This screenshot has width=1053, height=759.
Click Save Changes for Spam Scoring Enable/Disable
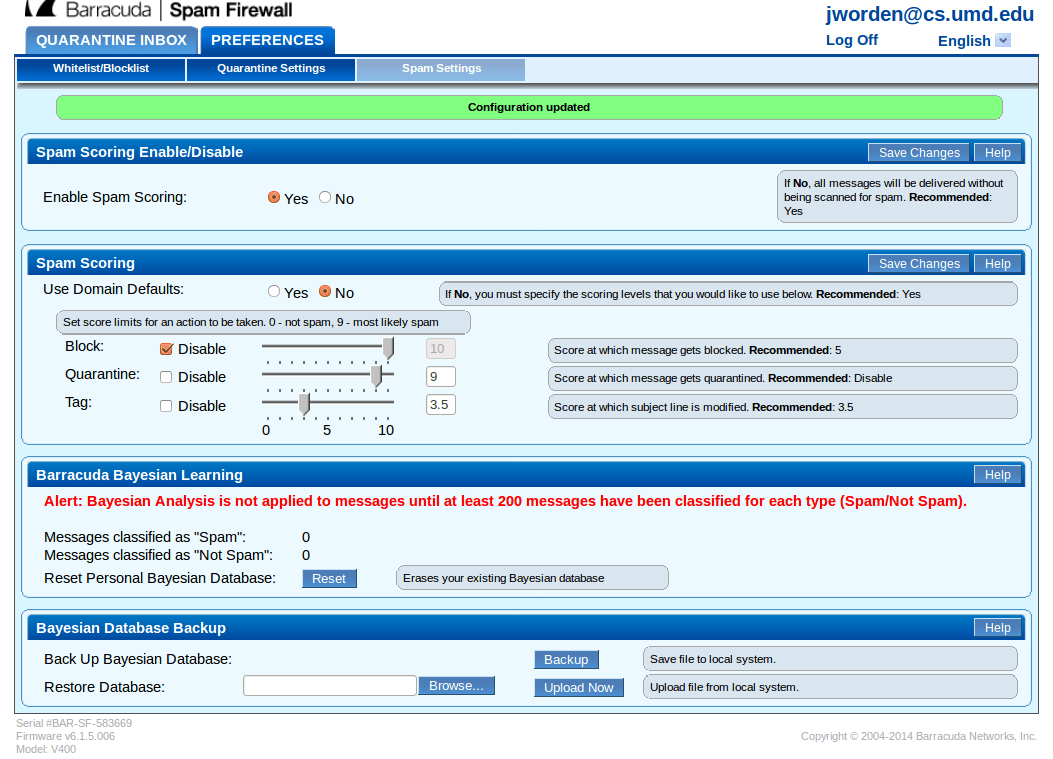[918, 151]
